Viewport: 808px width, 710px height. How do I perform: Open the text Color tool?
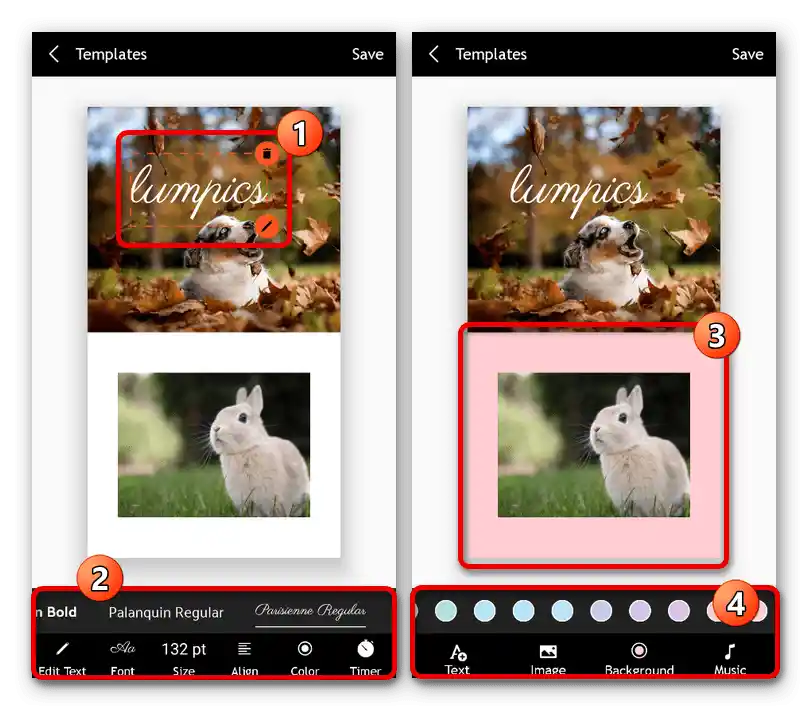click(305, 659)
